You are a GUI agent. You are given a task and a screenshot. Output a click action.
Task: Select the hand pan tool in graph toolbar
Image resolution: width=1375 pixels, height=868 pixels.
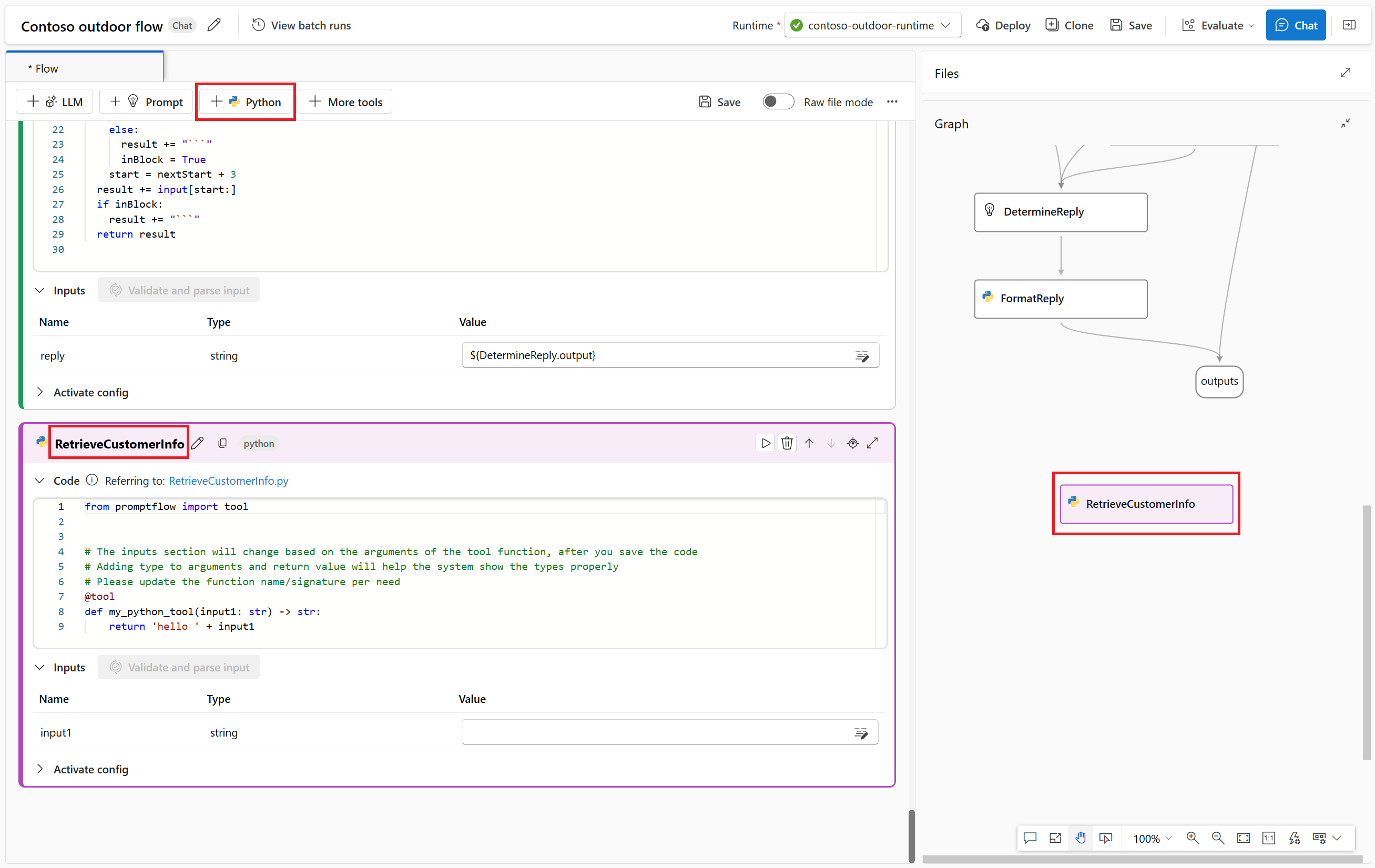click(x=1081, y=838)
